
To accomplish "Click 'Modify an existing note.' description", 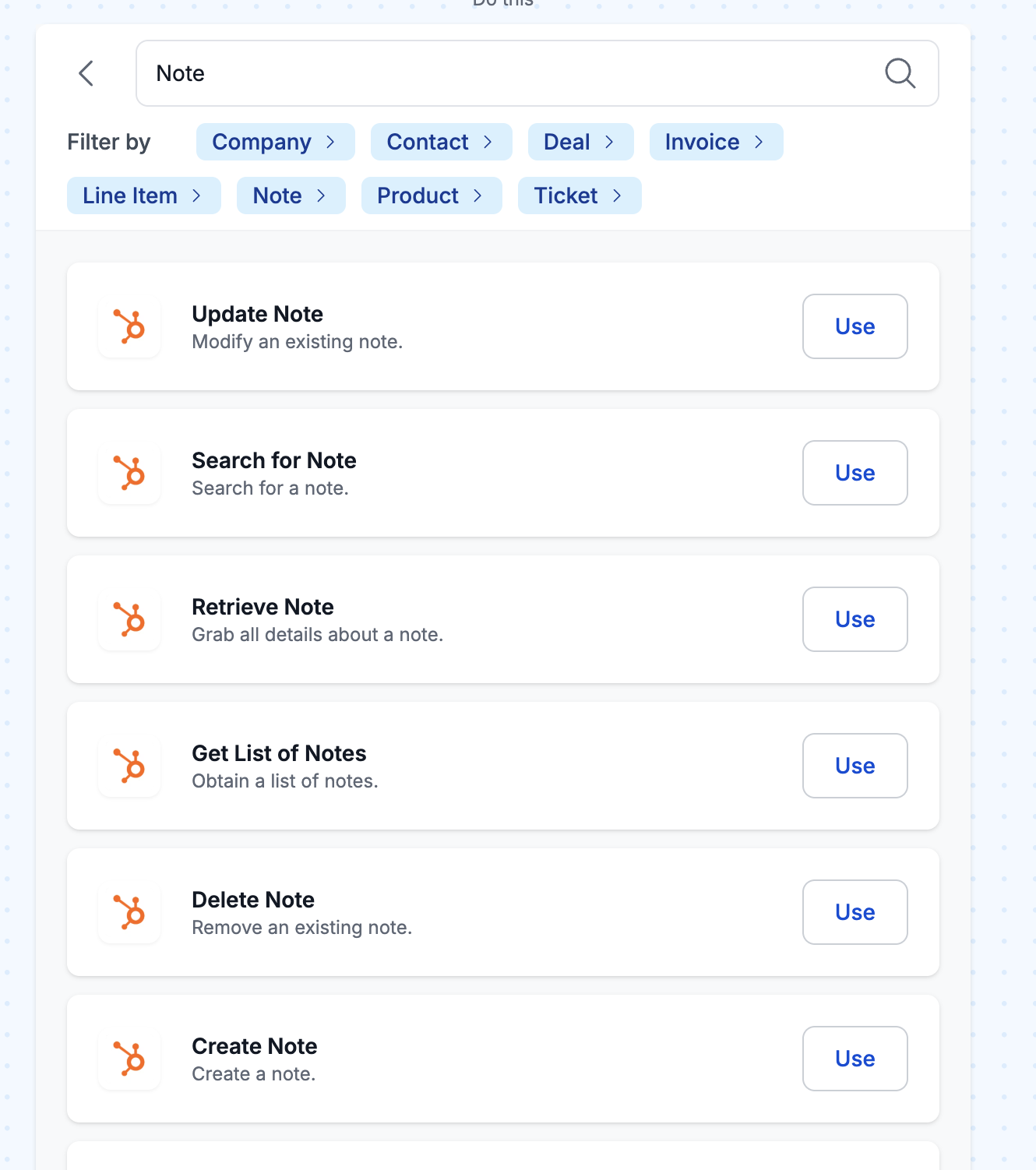I will tap(298, 342).
